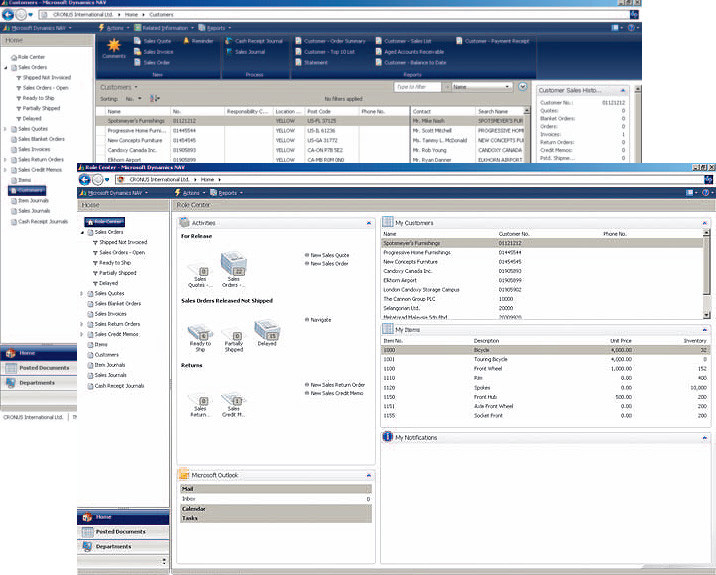Run Customer - Balance to Date report
The image size is (716, 575).
[411, 63]
